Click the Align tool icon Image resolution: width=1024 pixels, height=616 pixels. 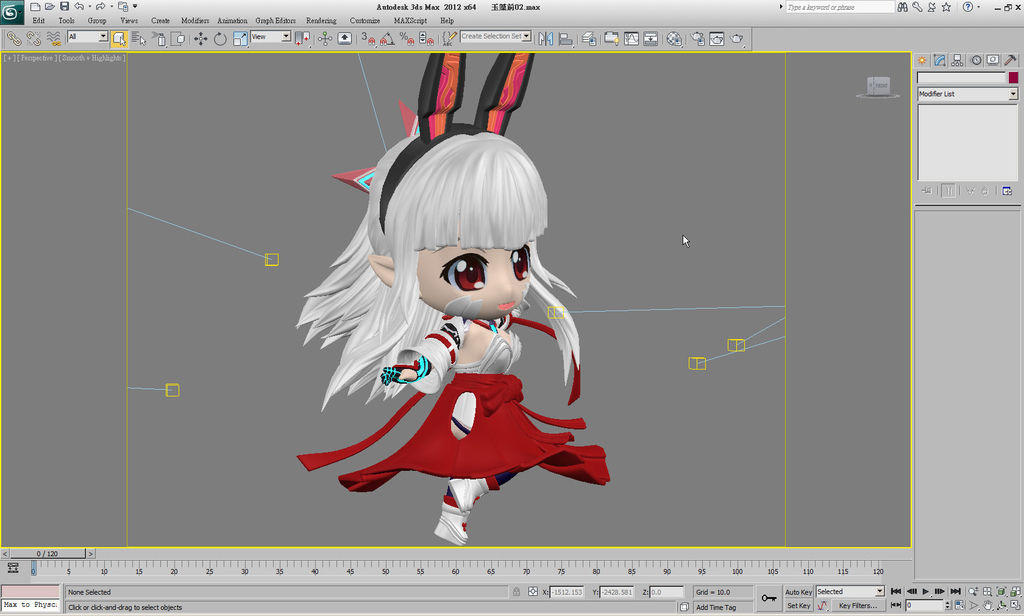pos(566,39)
